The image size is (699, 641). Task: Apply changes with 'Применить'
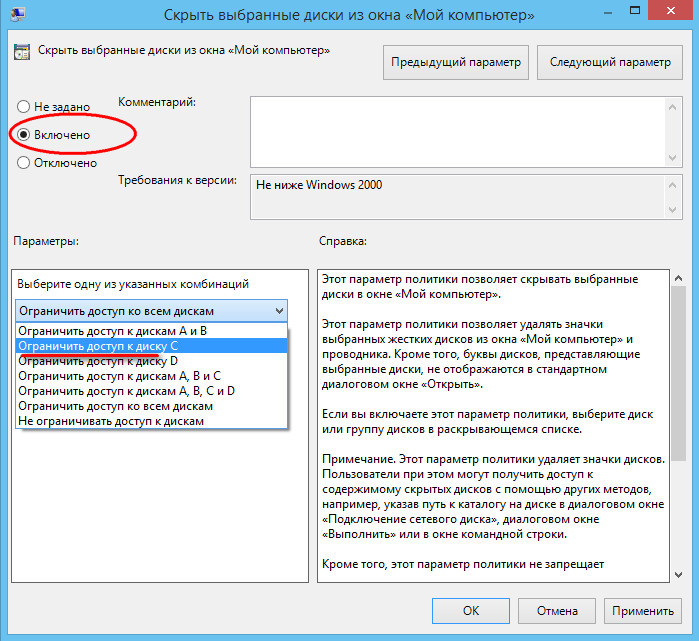coord(643,610)
